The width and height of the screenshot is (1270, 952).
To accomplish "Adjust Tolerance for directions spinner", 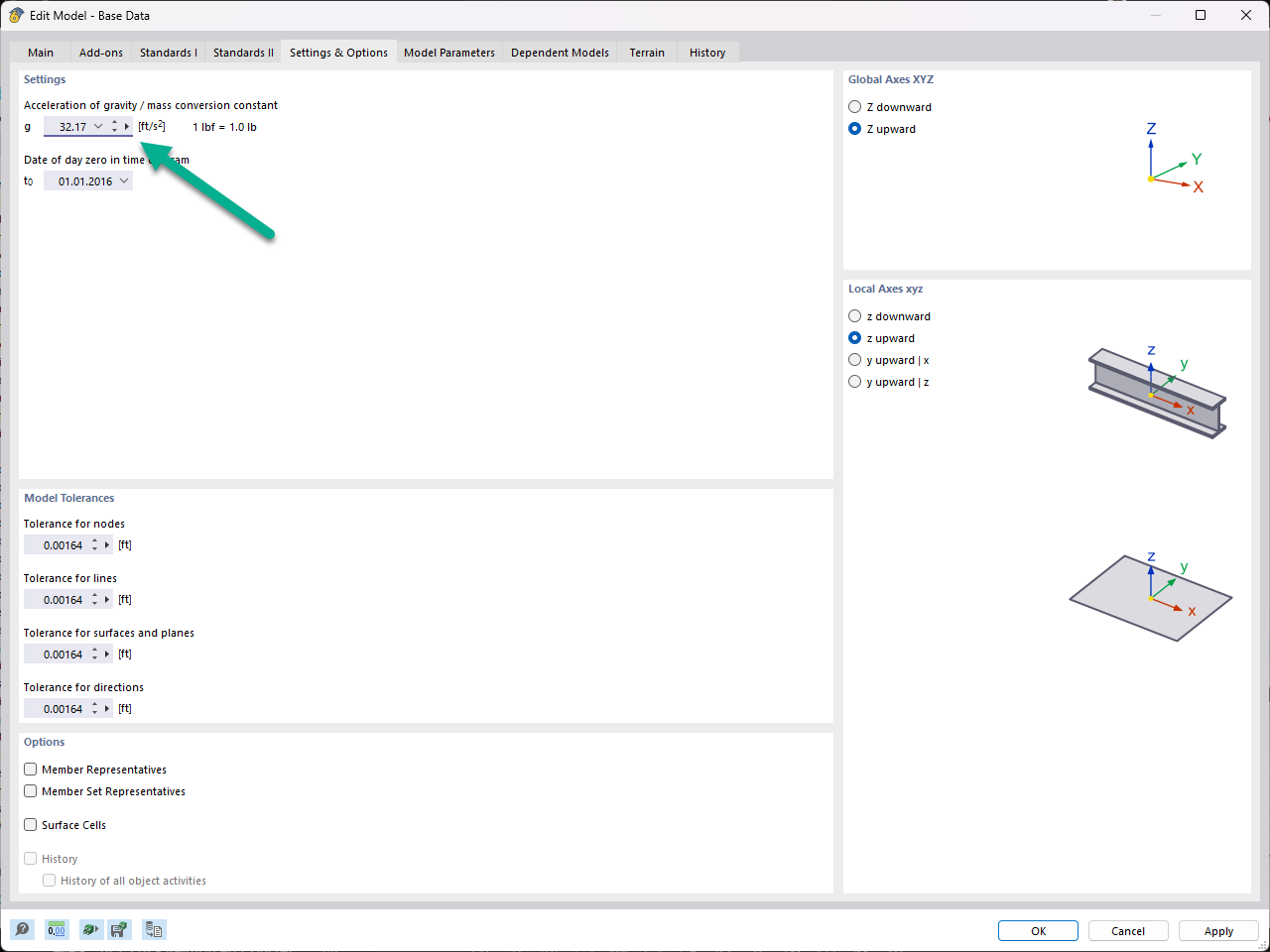I will (95, 709).
